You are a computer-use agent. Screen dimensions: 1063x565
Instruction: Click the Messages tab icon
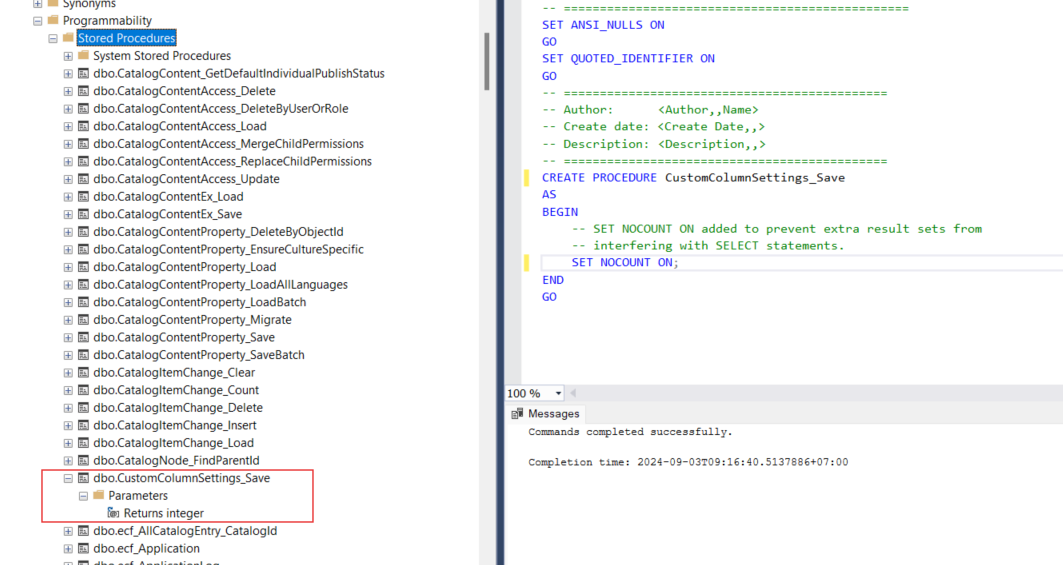pos(517,414)
